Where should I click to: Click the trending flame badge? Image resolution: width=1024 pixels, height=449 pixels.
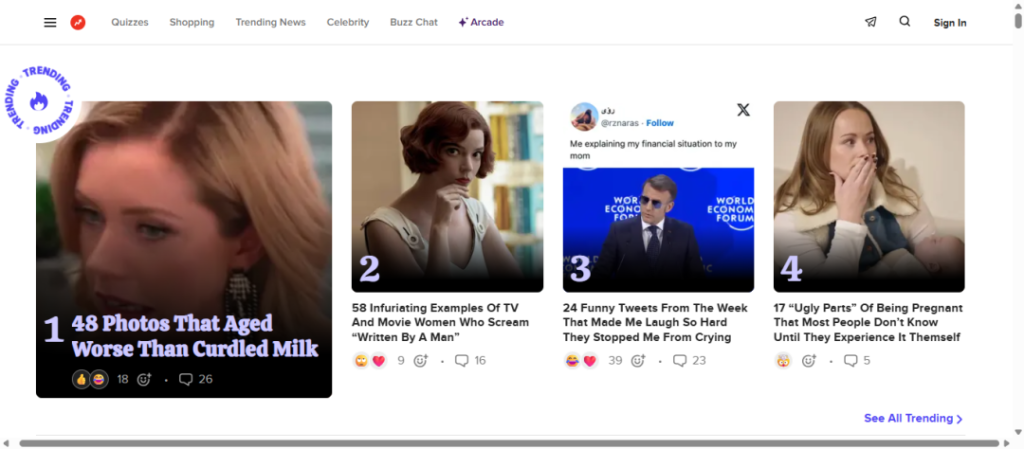[39, 101]
